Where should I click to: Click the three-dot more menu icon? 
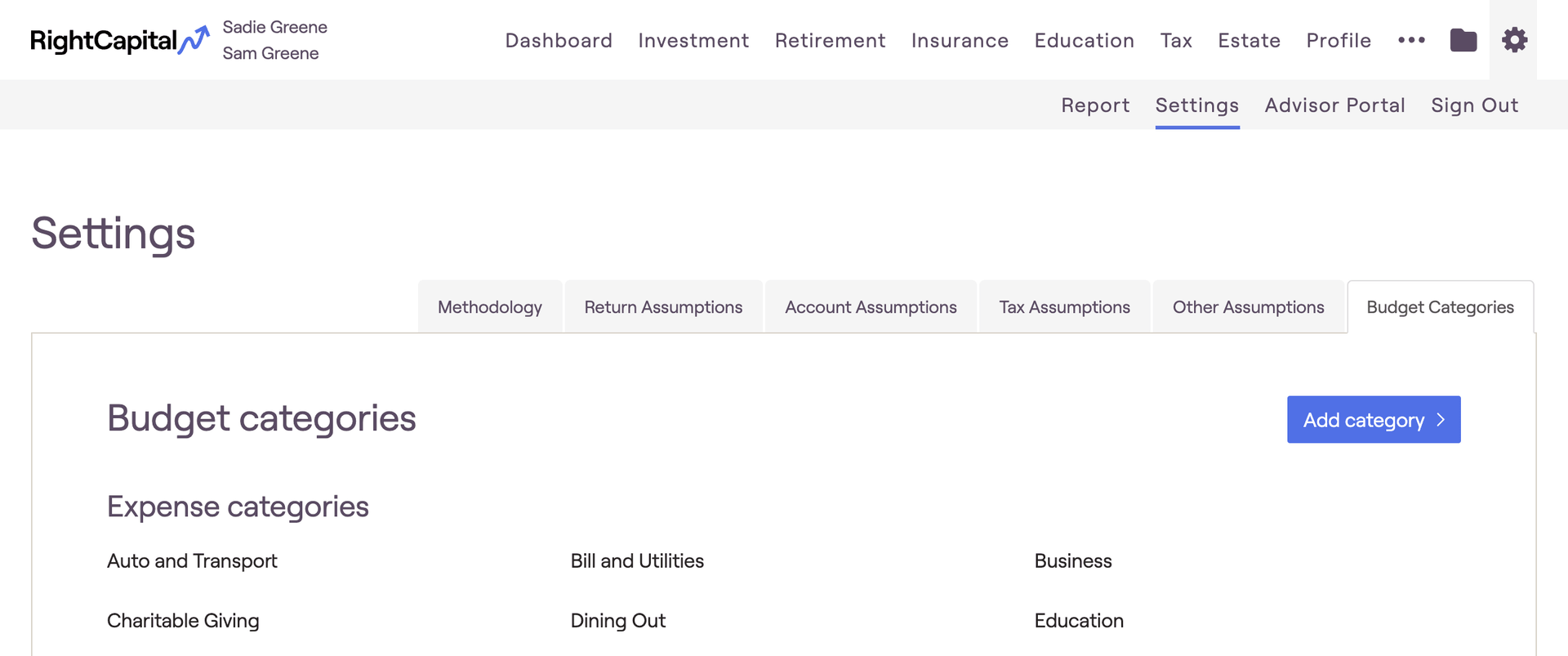pyautogui.click(x=1411, y=40)
